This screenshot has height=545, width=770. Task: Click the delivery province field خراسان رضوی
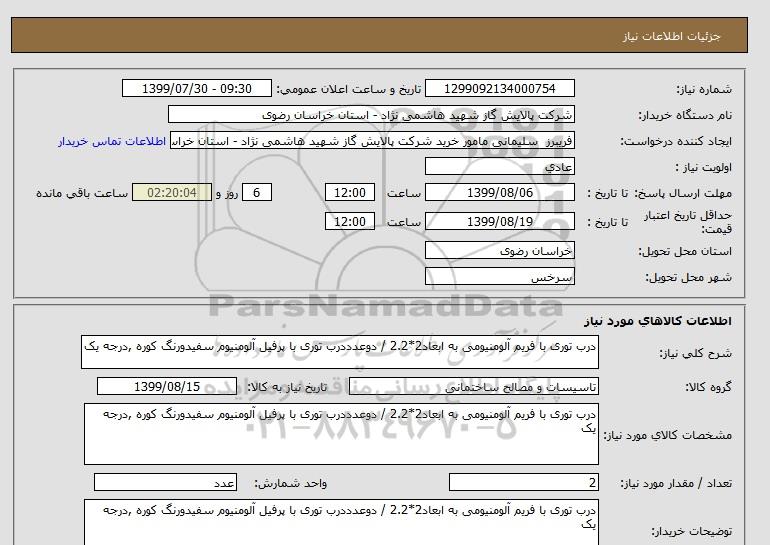tap(500, 249)
